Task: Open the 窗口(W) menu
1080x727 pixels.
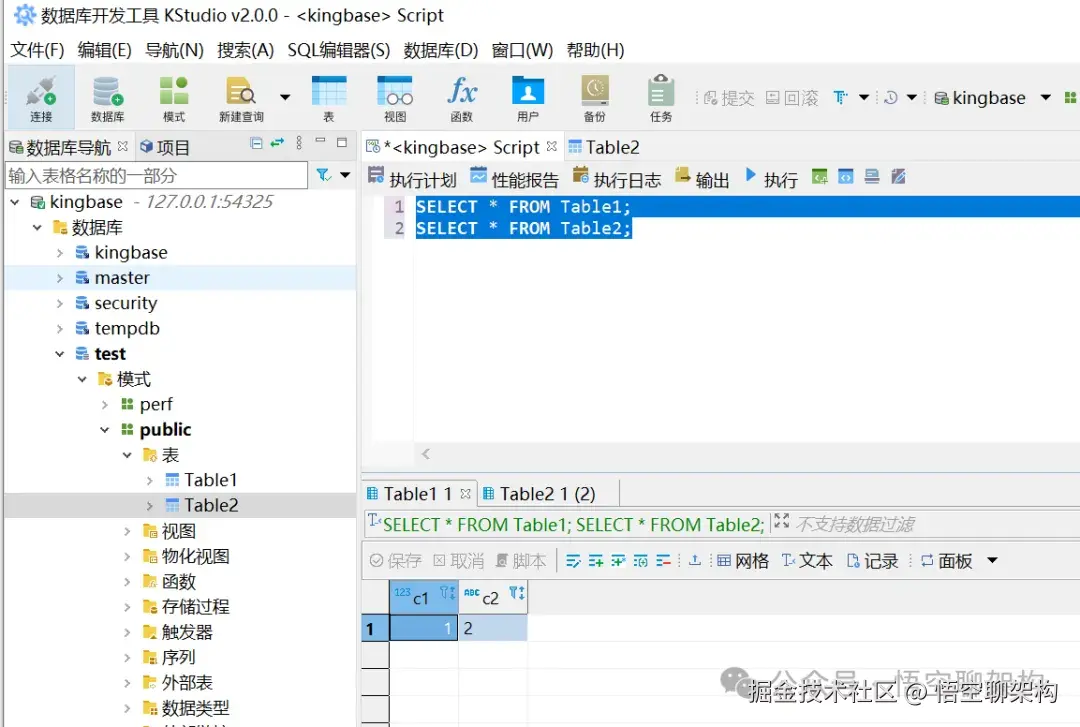Action: (522, 50)
